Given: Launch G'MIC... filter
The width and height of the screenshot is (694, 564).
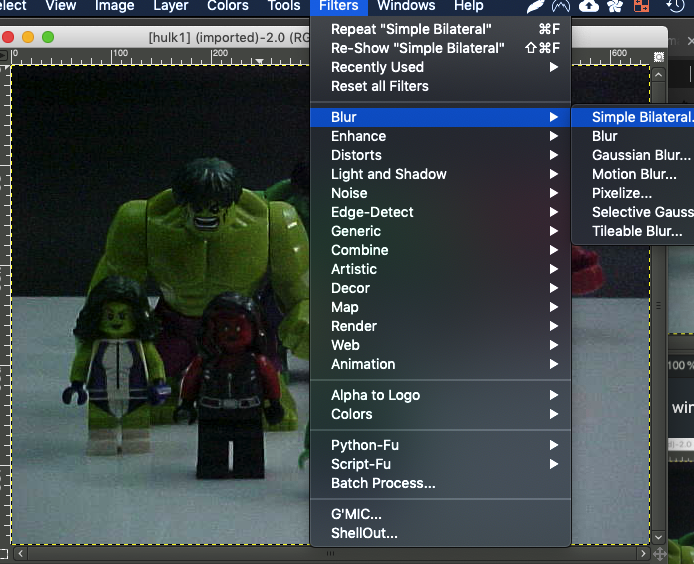Looking at the screenshot, I should click(440, 514).
